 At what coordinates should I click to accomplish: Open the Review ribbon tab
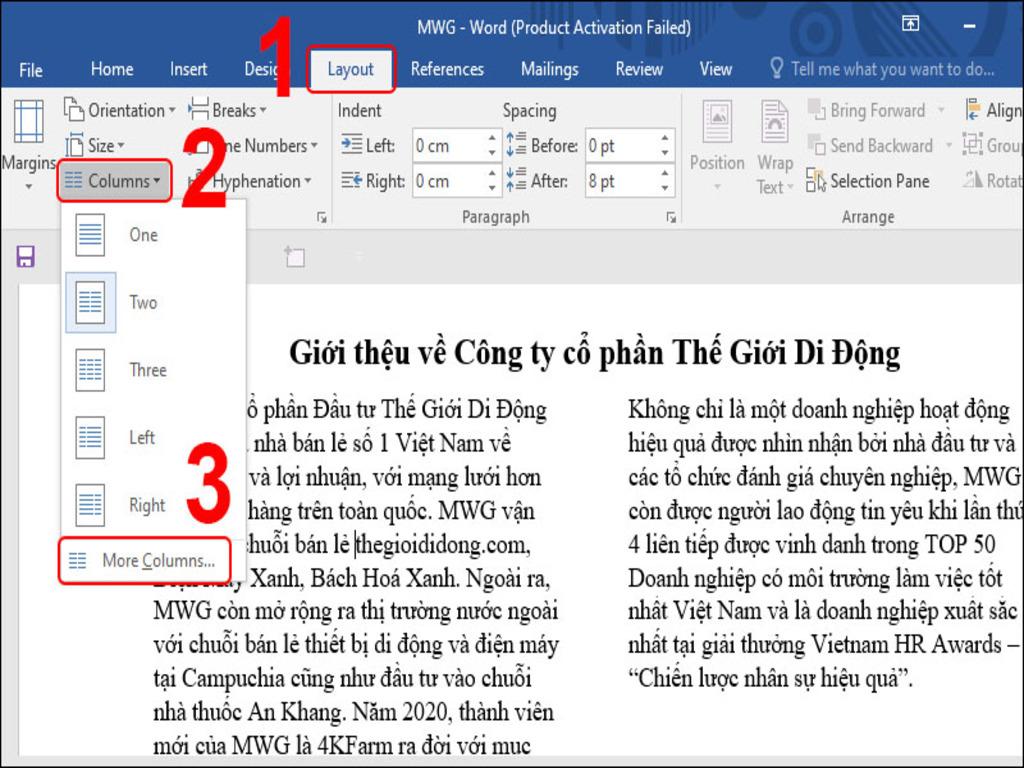(639, 69)
